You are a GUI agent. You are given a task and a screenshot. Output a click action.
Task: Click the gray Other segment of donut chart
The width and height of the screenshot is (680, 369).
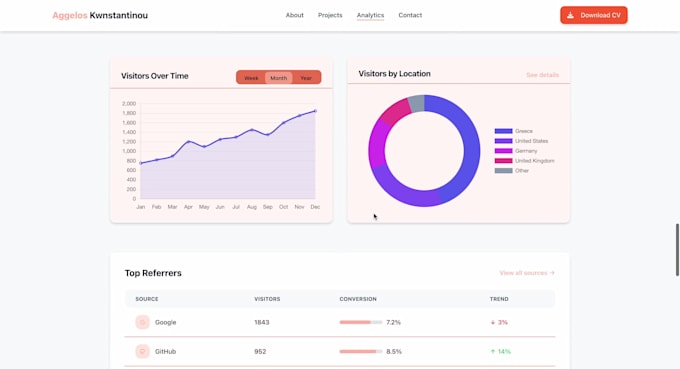point(416,104)
